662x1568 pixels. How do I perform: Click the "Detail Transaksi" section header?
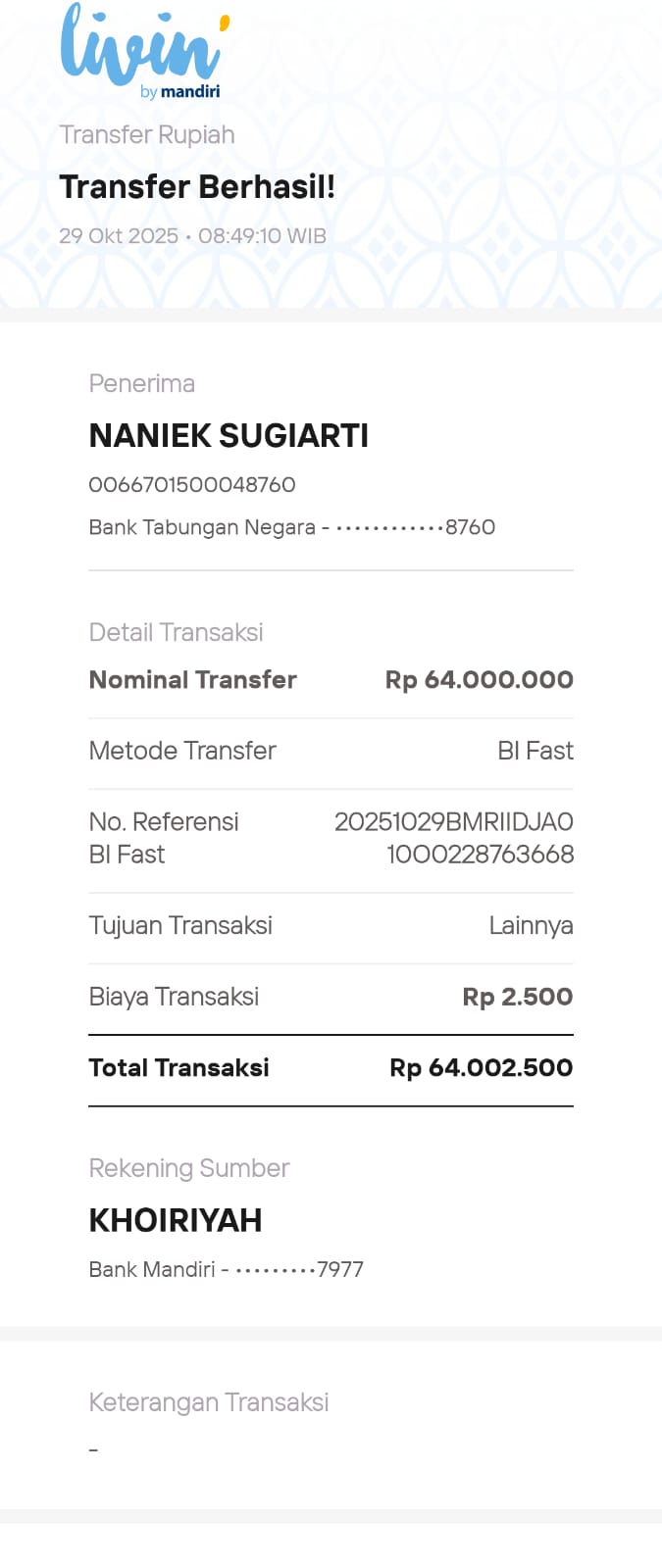point(176,632)
